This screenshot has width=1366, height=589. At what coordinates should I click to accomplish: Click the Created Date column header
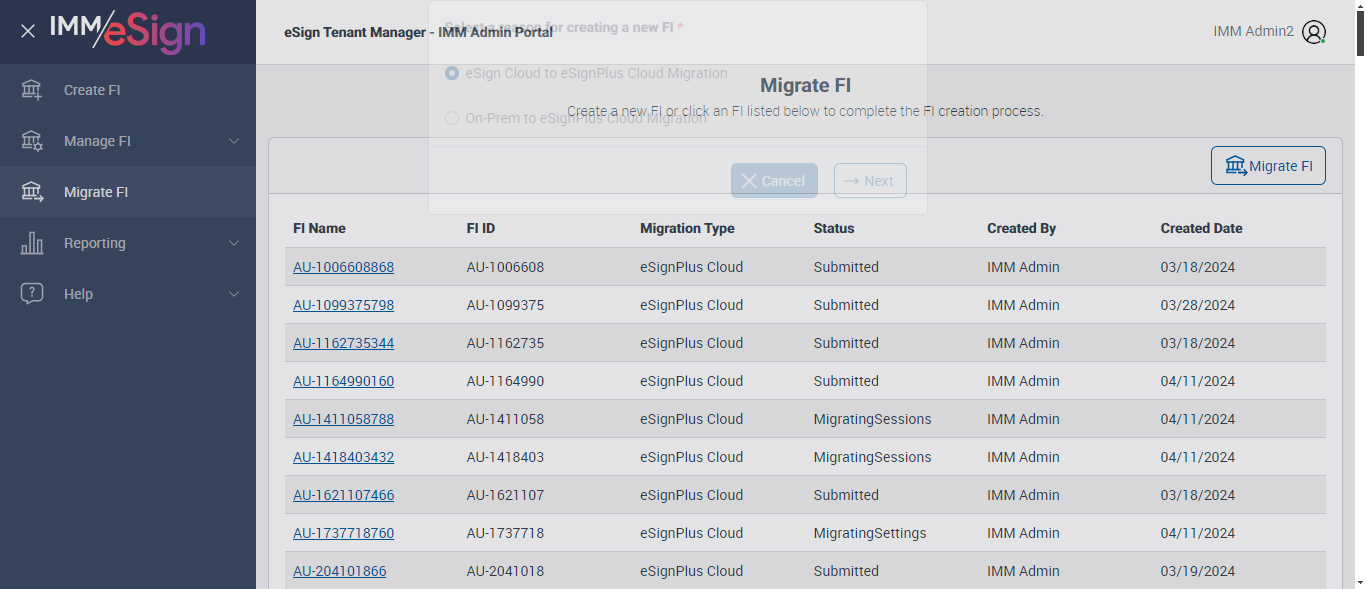coord(1201,228)
